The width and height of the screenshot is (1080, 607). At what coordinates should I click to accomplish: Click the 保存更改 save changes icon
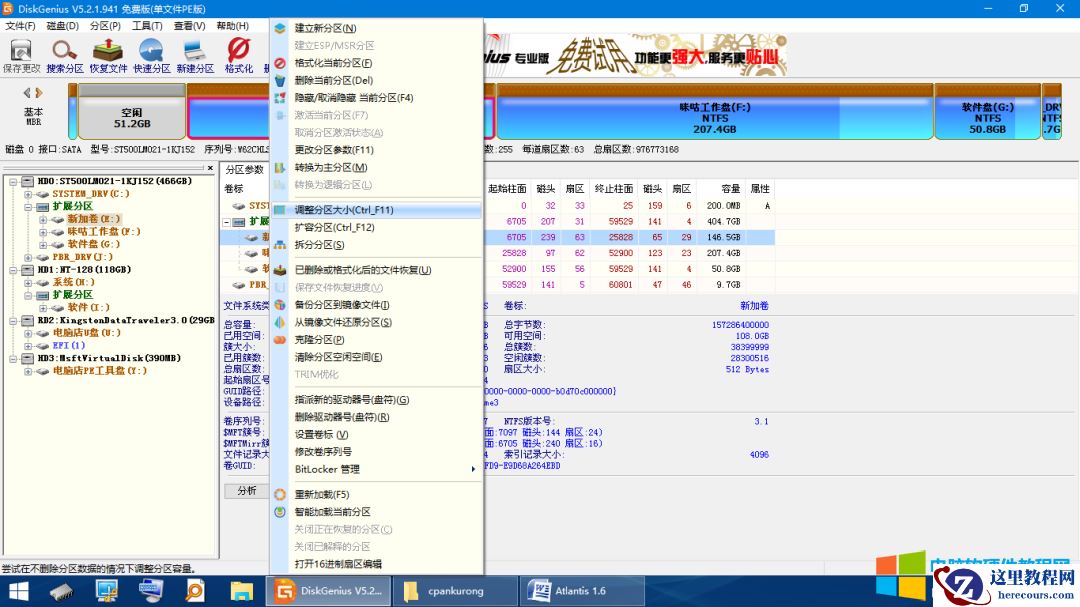coord(22,53)
